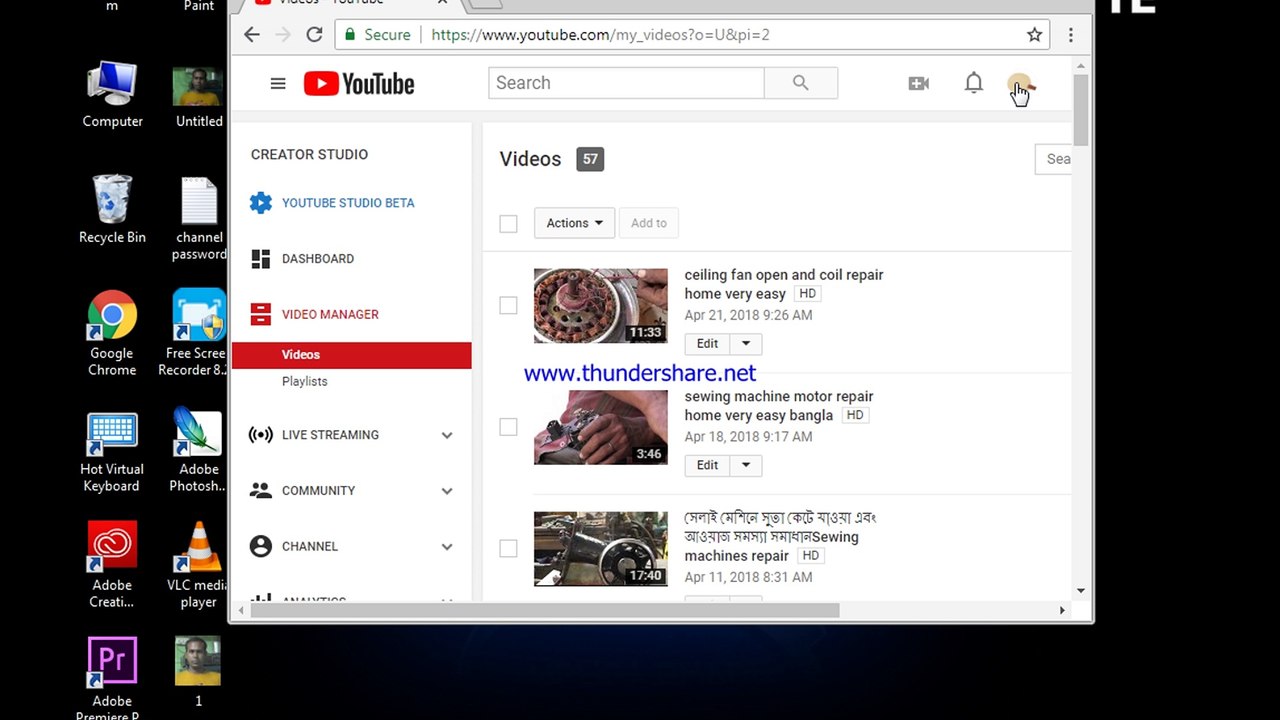Click the horizontal scrollbar thumb
The width and height of the screenshot is (1280, 720).
click(545, 610)
